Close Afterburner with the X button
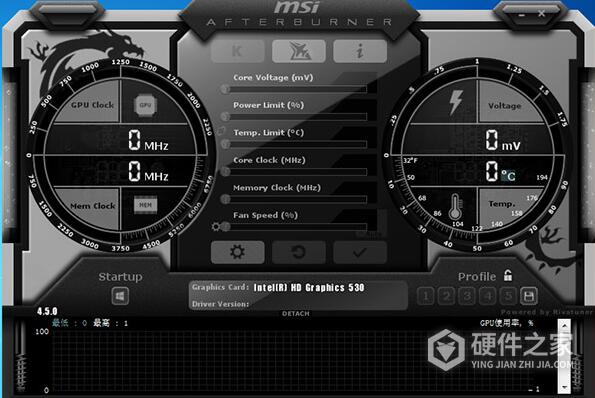The width and height of the screenshot is (595, 398). (x=541, y=14)
